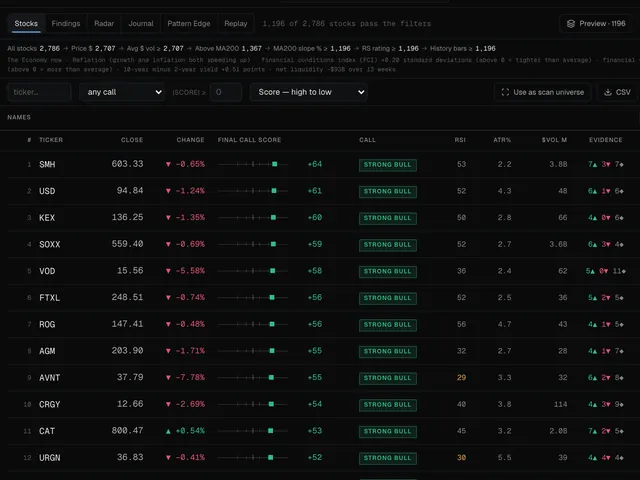Click STRONG BULL badge in CAT row
The width and height of the screenshot is (640, 480).
click(388, 431)
